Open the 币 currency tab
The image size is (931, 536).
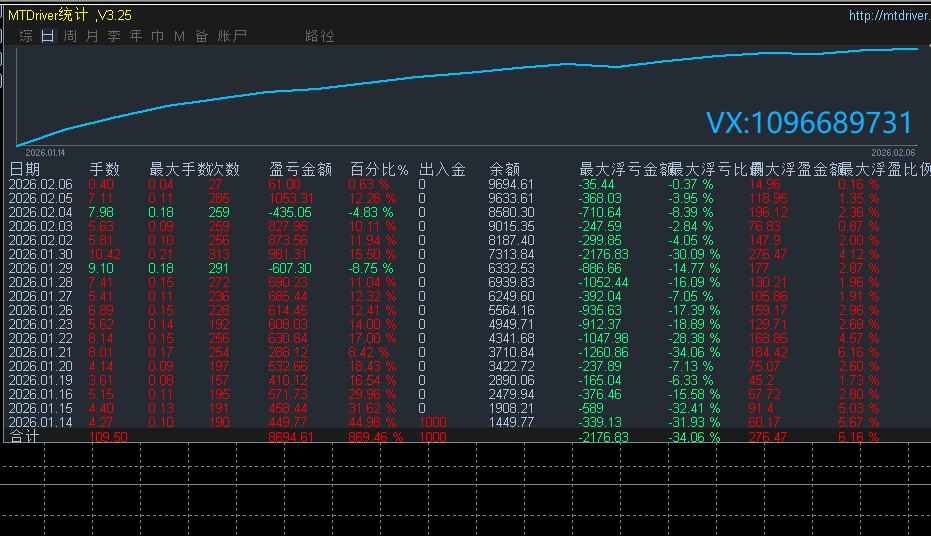point(157,36)
